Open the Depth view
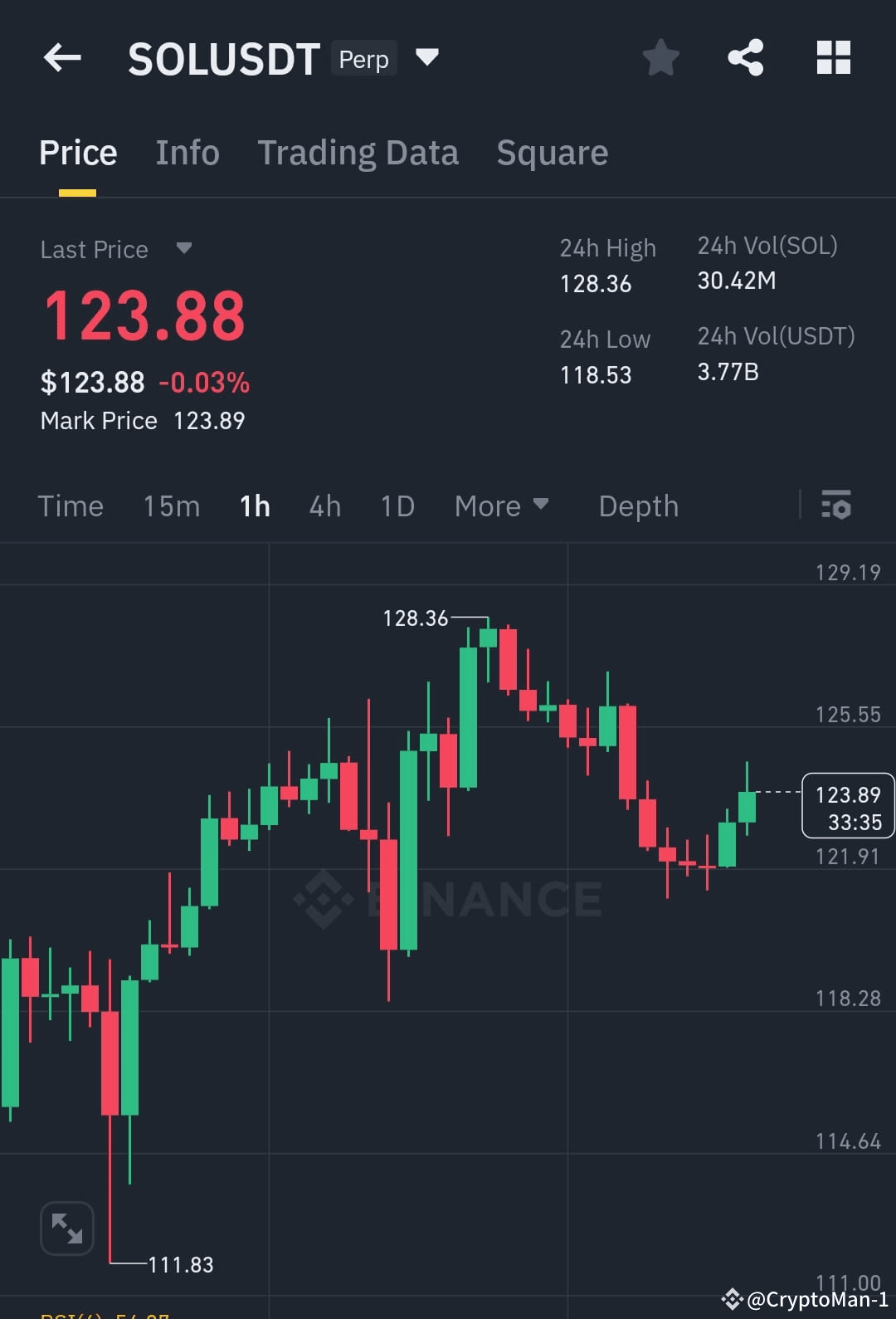This screenshot has height=1319, width=896. pyautogui.click(x=638, y=506)
